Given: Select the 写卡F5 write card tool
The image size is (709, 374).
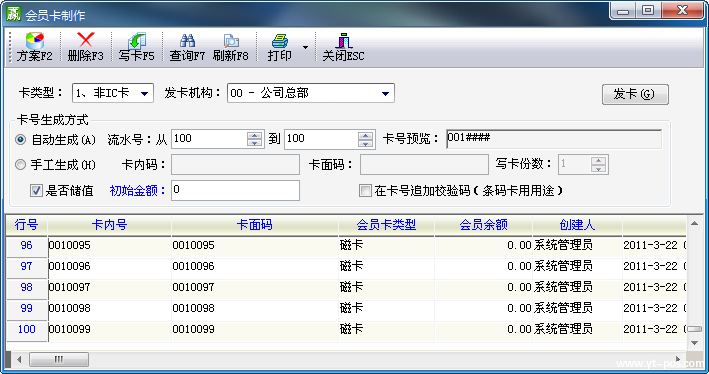Looking at the screenshot, I should [137, 47].
